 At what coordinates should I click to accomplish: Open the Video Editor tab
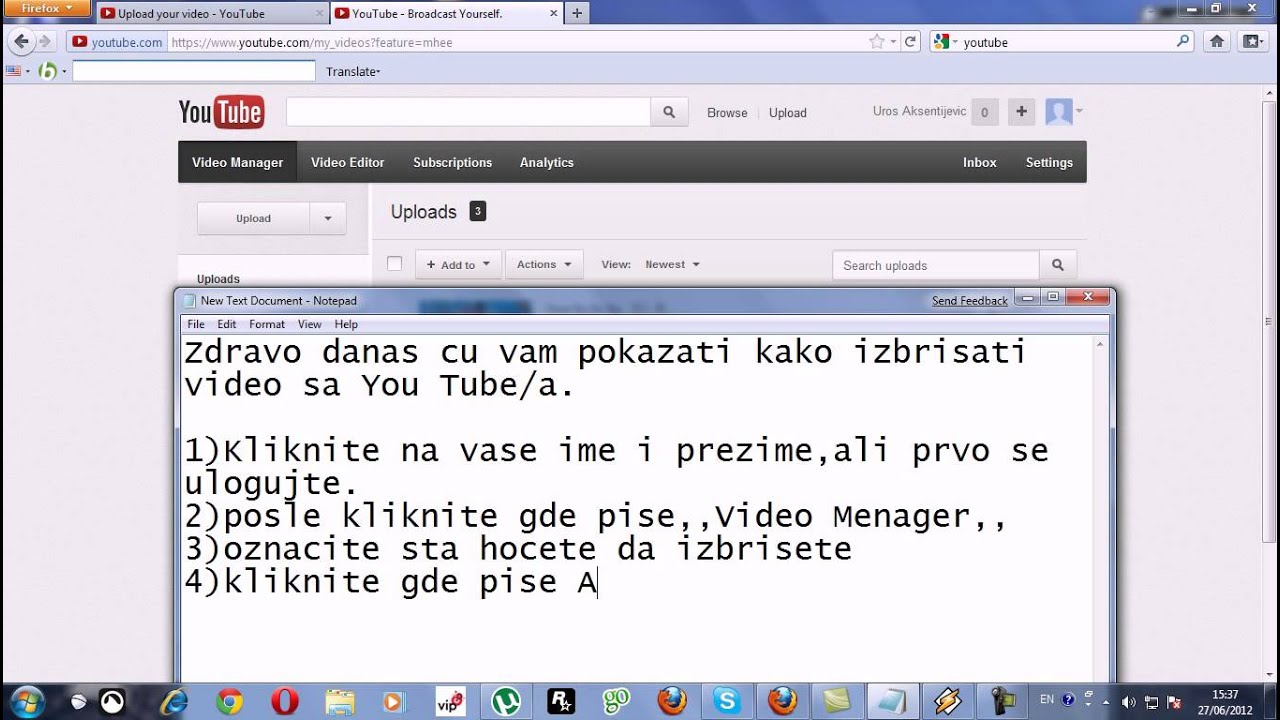coord(347,162)
